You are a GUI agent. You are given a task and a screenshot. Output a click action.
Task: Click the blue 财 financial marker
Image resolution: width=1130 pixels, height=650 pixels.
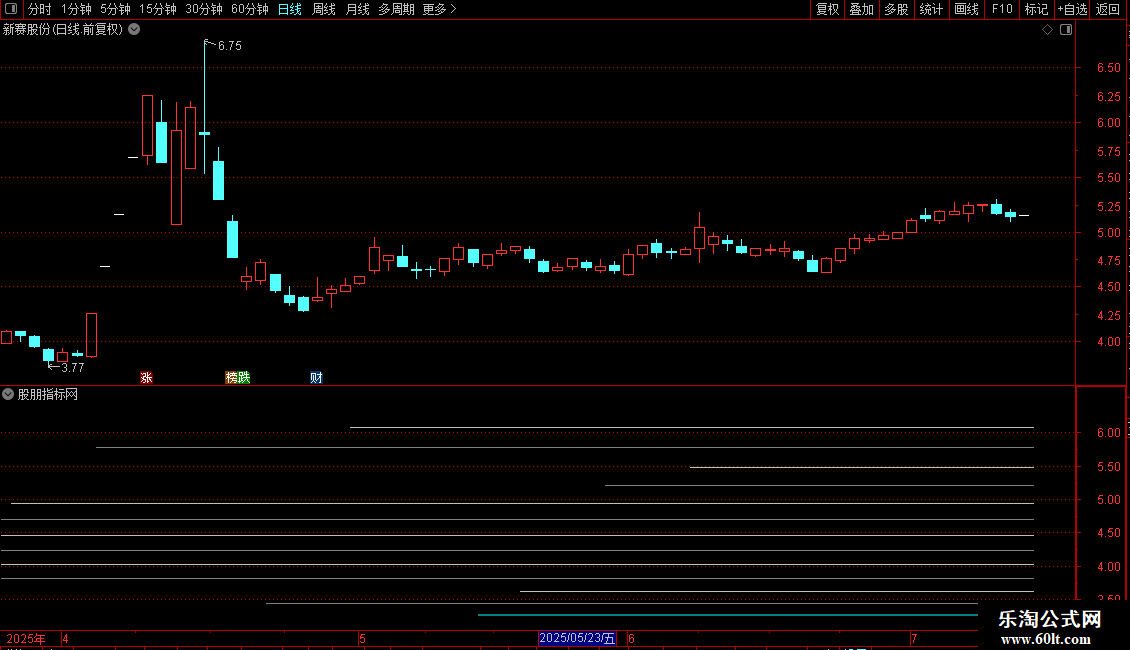316,378
